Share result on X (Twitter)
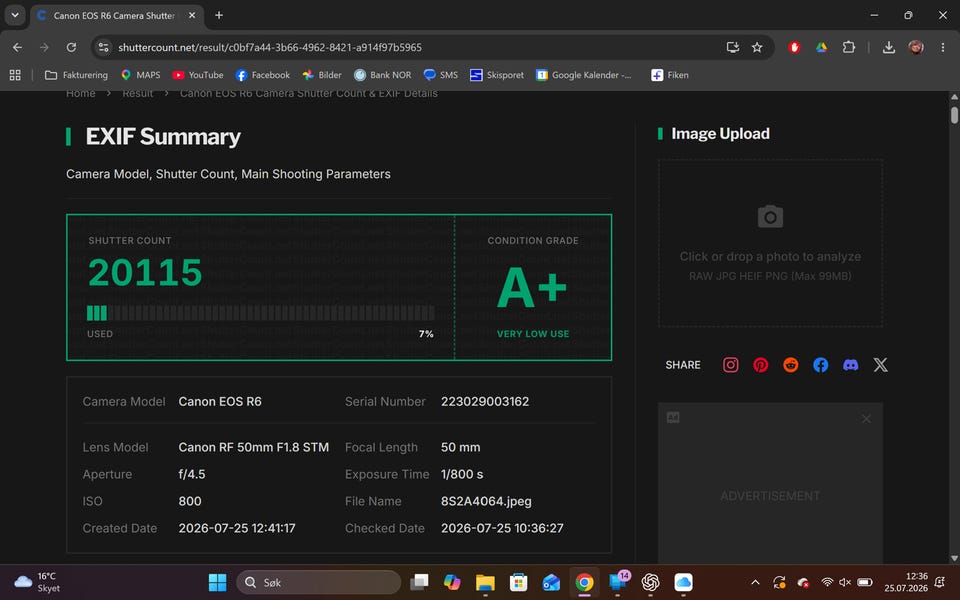This screenshot has width=960, height=600. click(880, 365)
